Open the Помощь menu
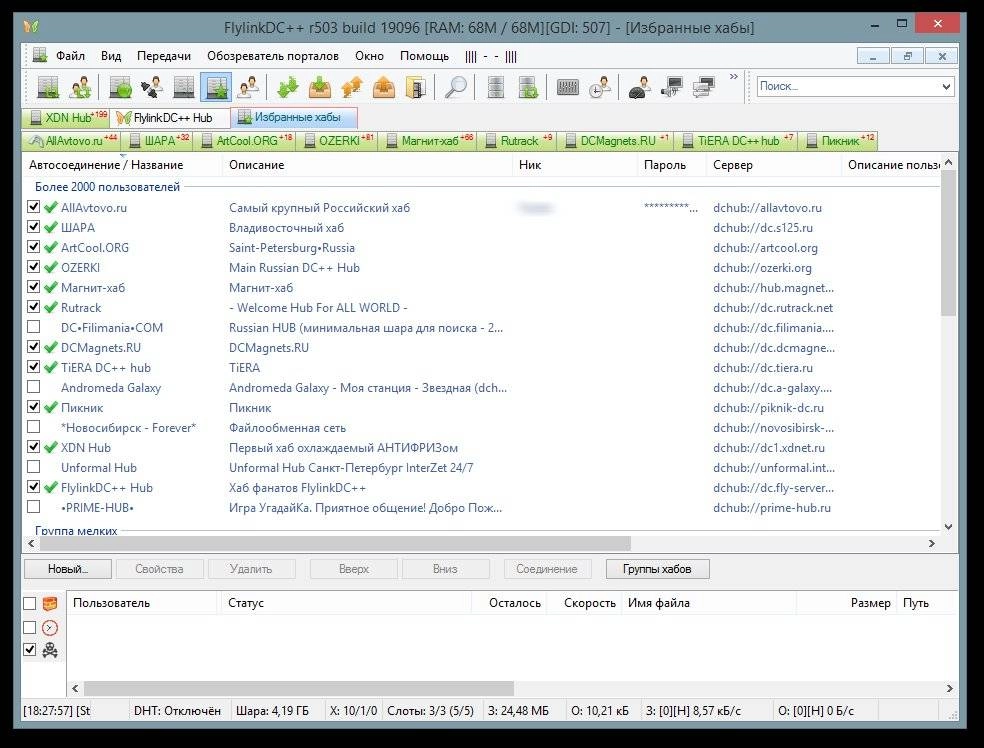Viewport: 984px width, 748px height. pyautogui.click(x=424, y=56)
